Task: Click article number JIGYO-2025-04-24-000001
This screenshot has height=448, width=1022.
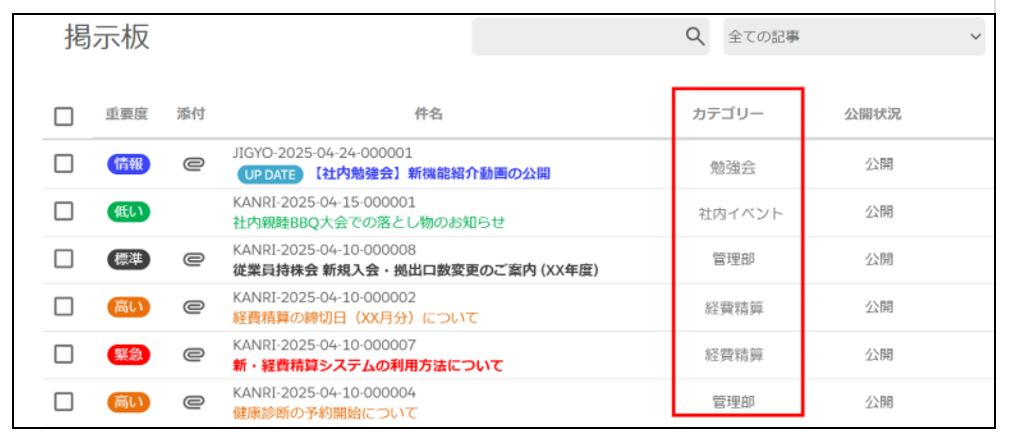Action: pyautogui.click(x=323, y=153)
